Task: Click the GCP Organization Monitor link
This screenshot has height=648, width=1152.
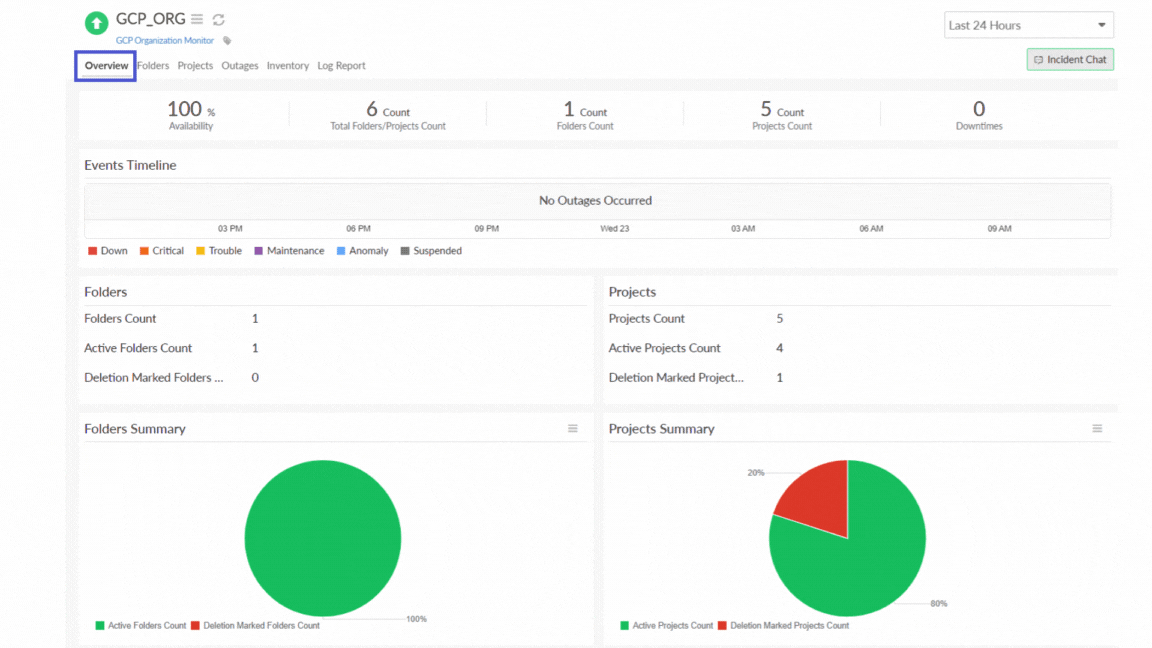Action: click(164, 40)
